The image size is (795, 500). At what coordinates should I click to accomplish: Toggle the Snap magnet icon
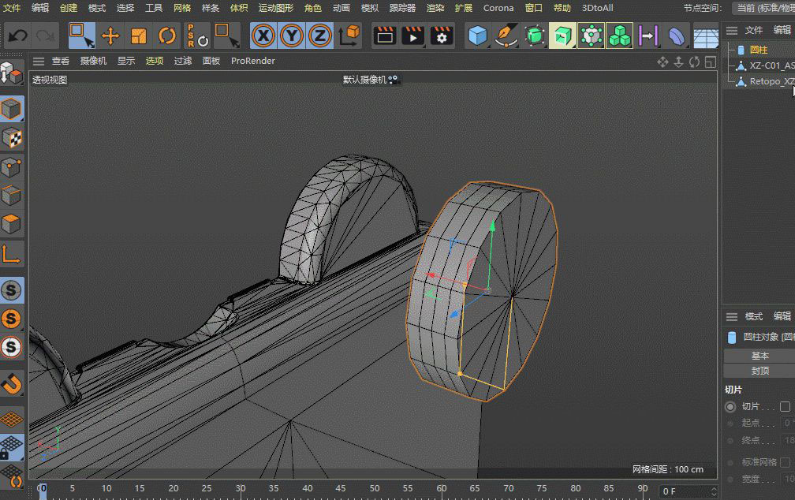pos(12,384)
